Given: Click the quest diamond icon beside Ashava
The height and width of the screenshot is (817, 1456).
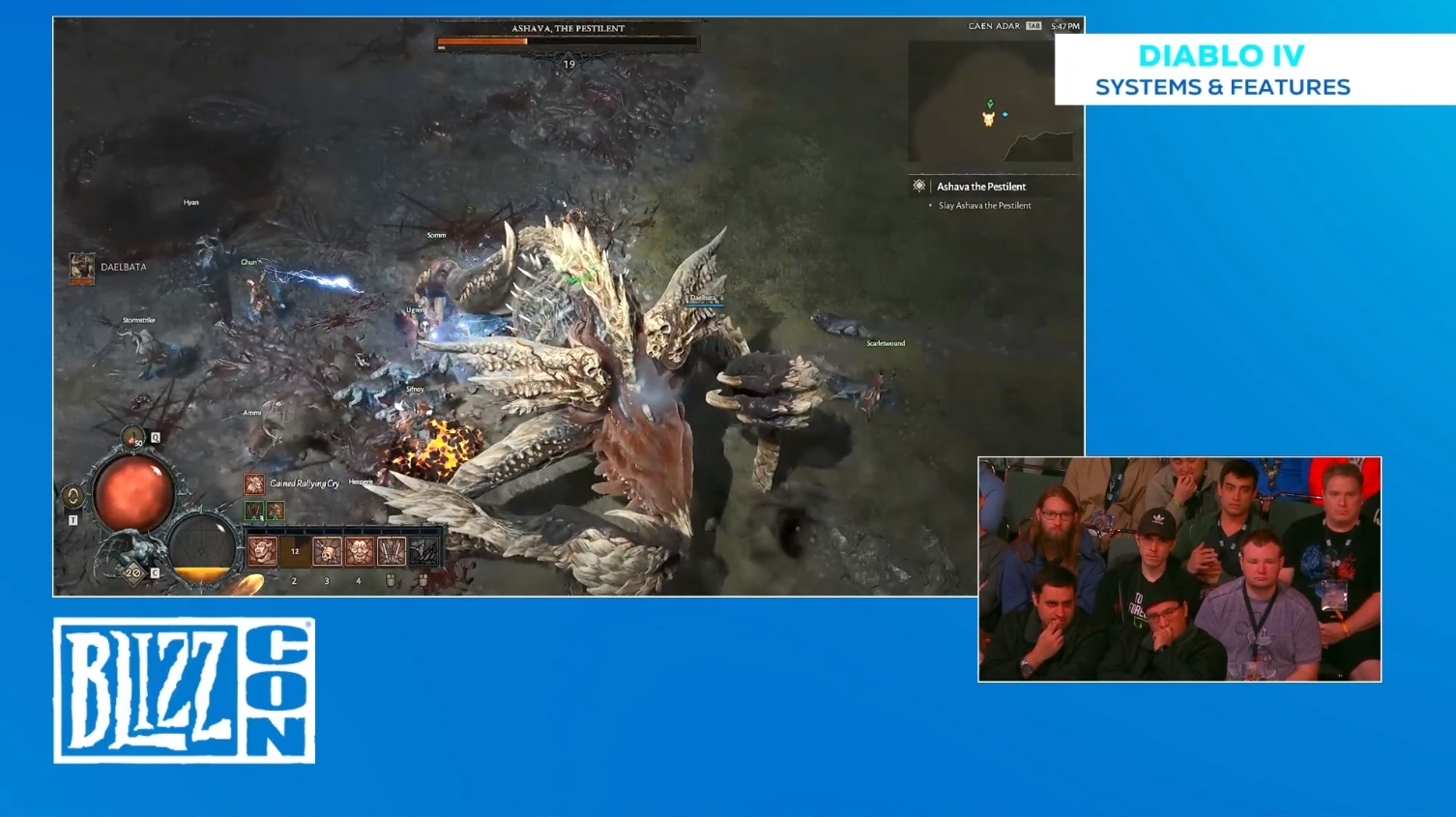Looking at the screenshot, I should pos(918,186).
